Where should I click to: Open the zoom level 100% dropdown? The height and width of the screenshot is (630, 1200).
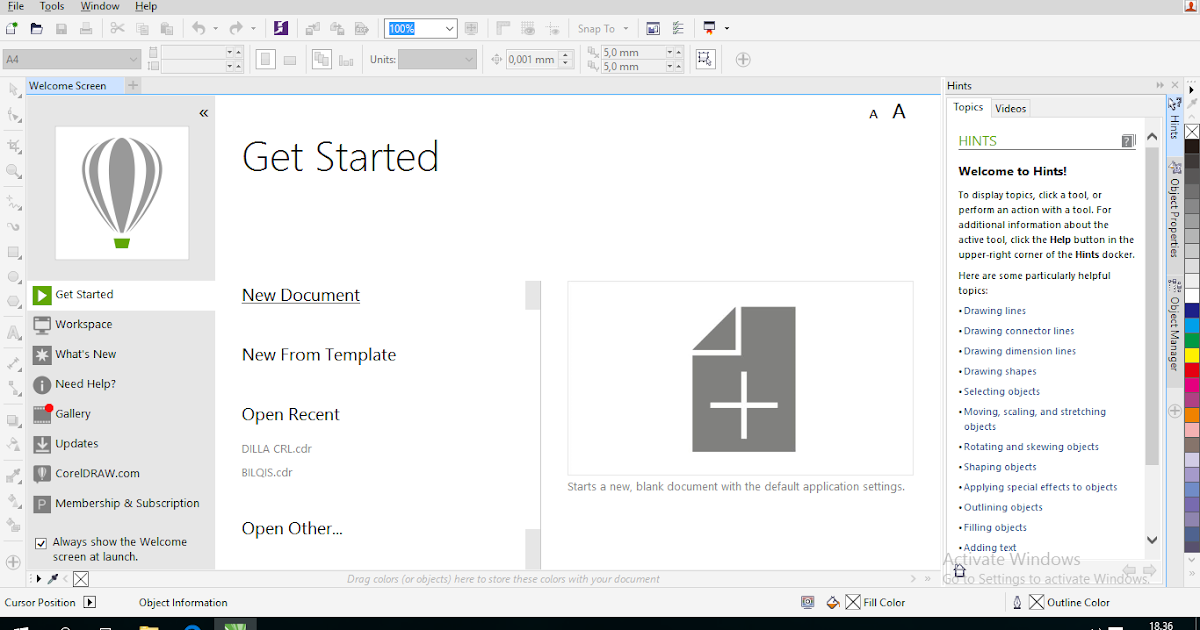point(449,29)
